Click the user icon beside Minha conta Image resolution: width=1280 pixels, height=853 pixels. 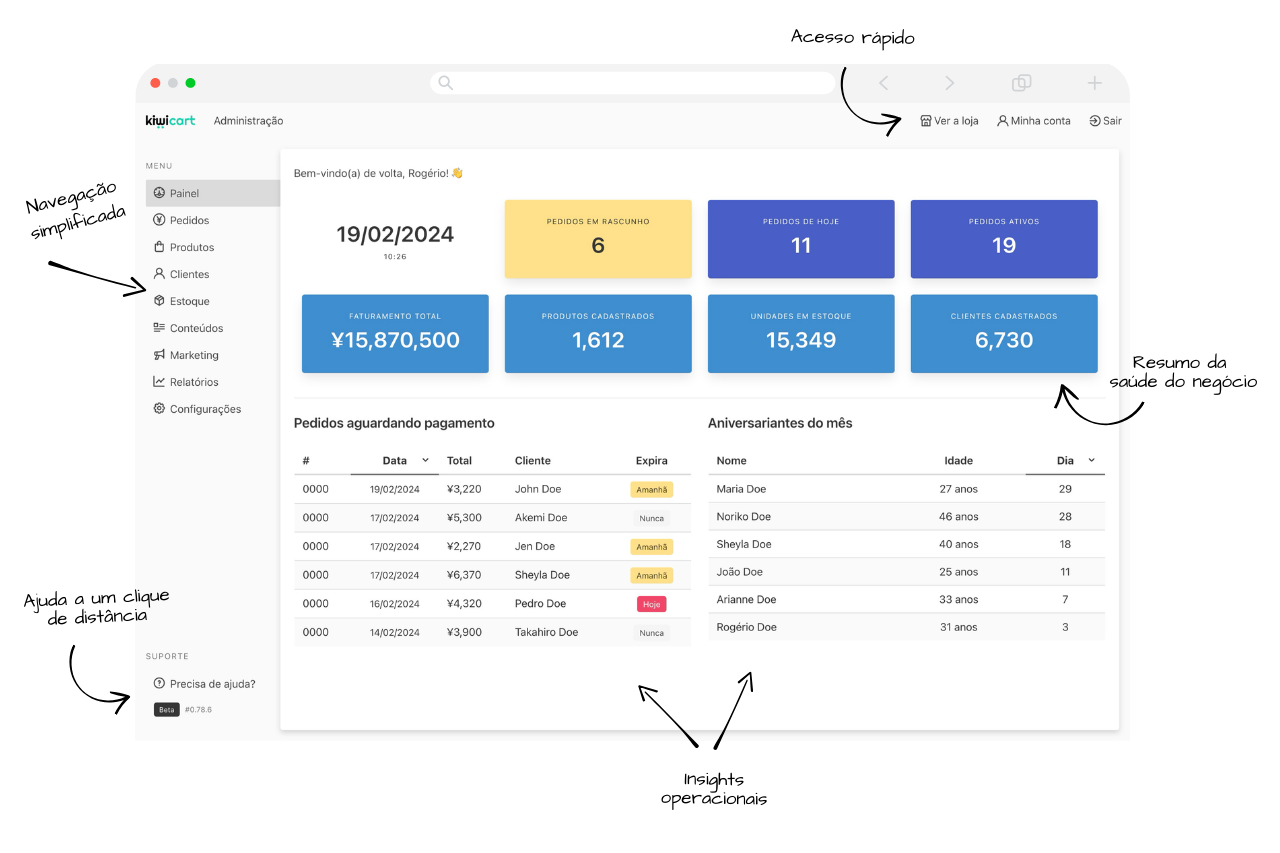(1002, 121)
